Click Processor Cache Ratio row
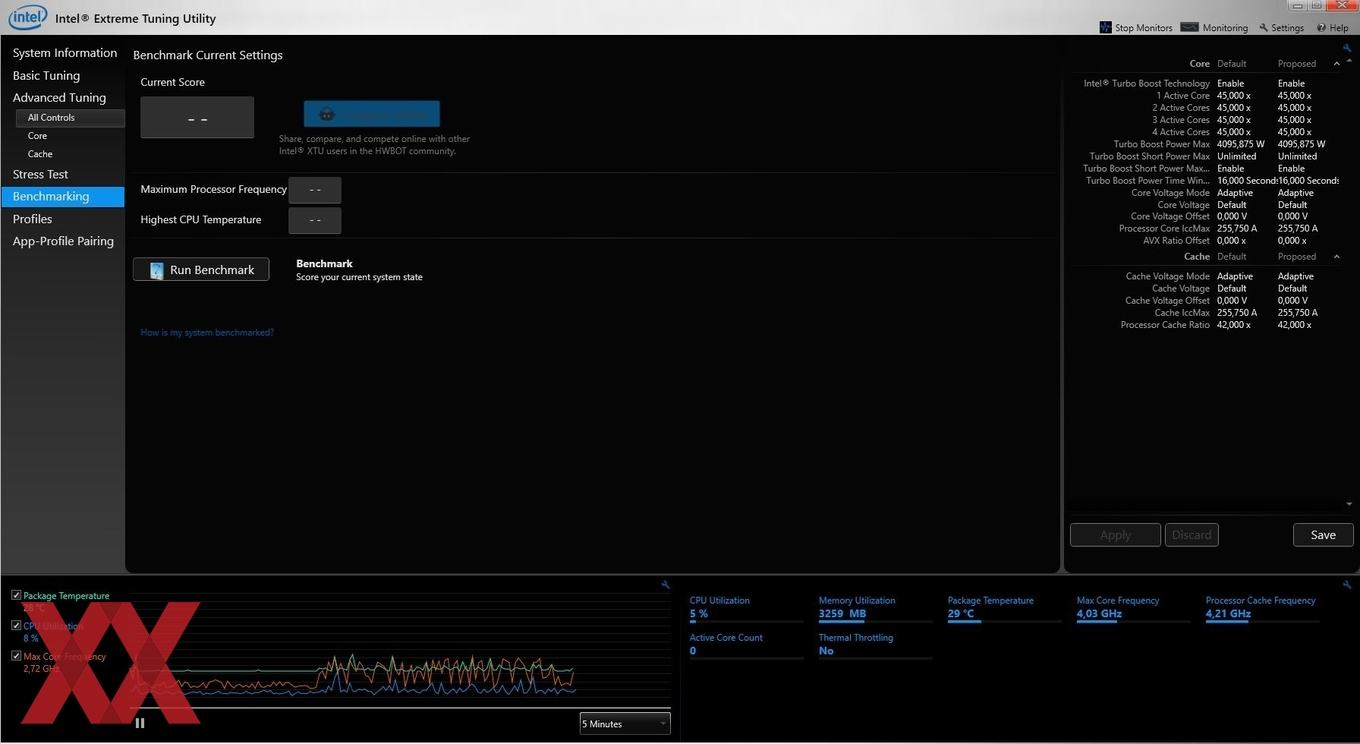1360x744 pixels. click(1205, 325)
